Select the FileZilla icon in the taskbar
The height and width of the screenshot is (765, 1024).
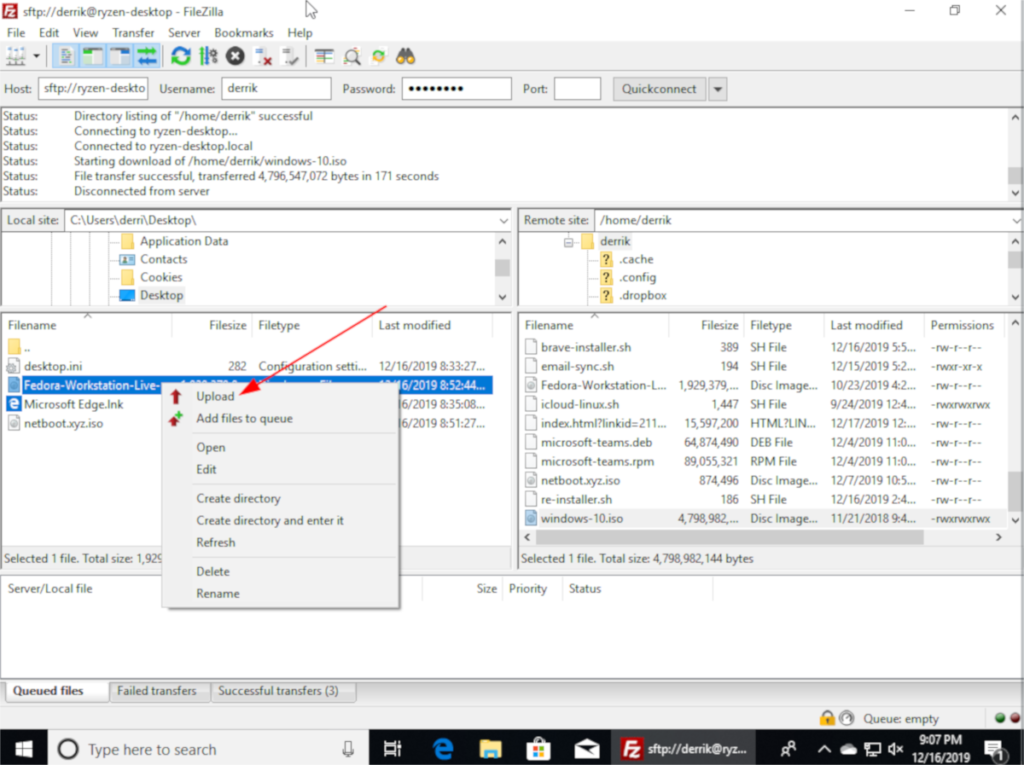tap(685, 748)
